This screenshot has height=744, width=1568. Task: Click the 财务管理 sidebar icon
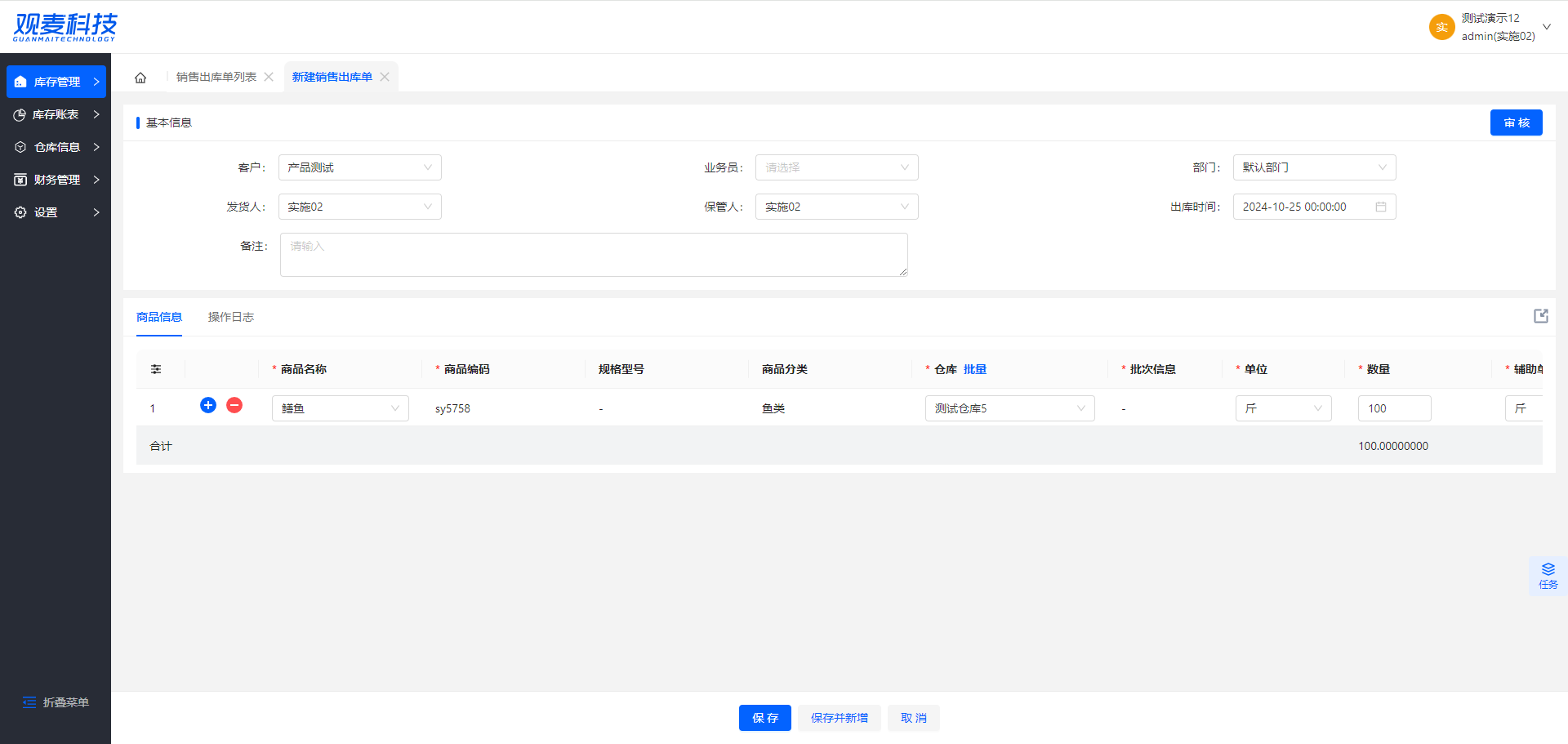pyautogui.click(x=20, y=180)
